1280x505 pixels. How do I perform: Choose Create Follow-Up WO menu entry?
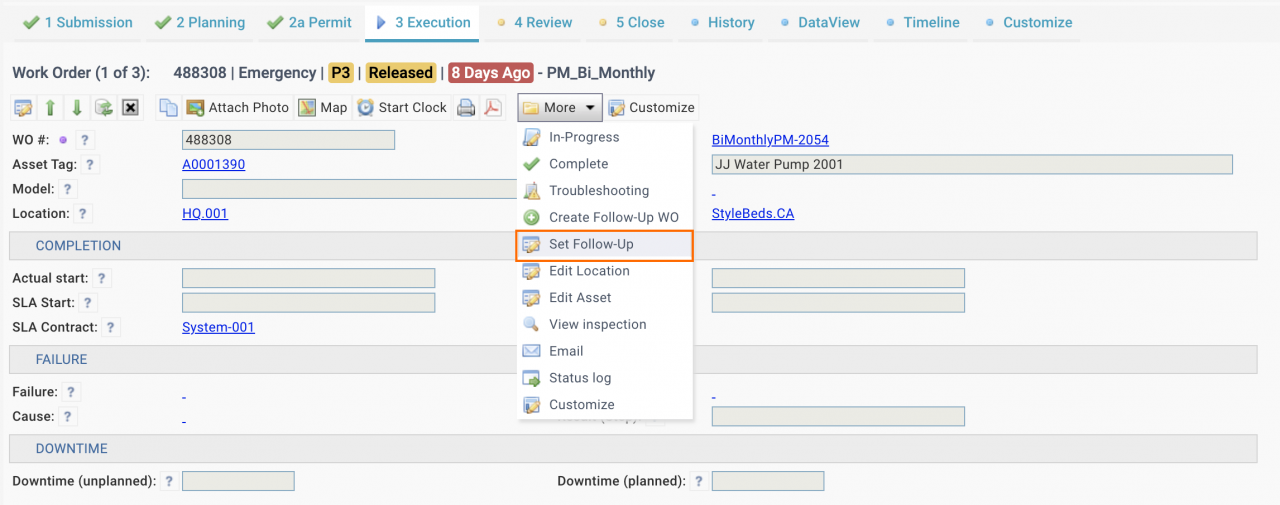coord(613,218)
